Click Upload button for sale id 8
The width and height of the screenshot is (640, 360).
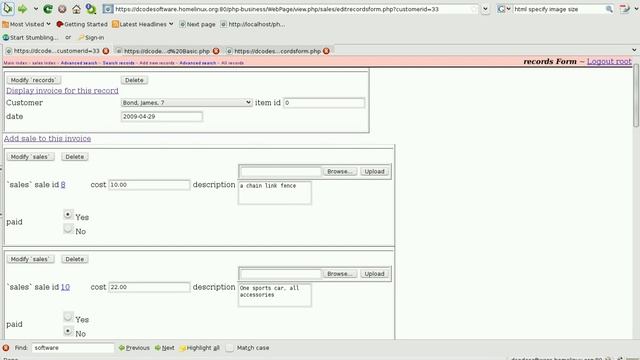pyautogui.click(x=374, y=171)
